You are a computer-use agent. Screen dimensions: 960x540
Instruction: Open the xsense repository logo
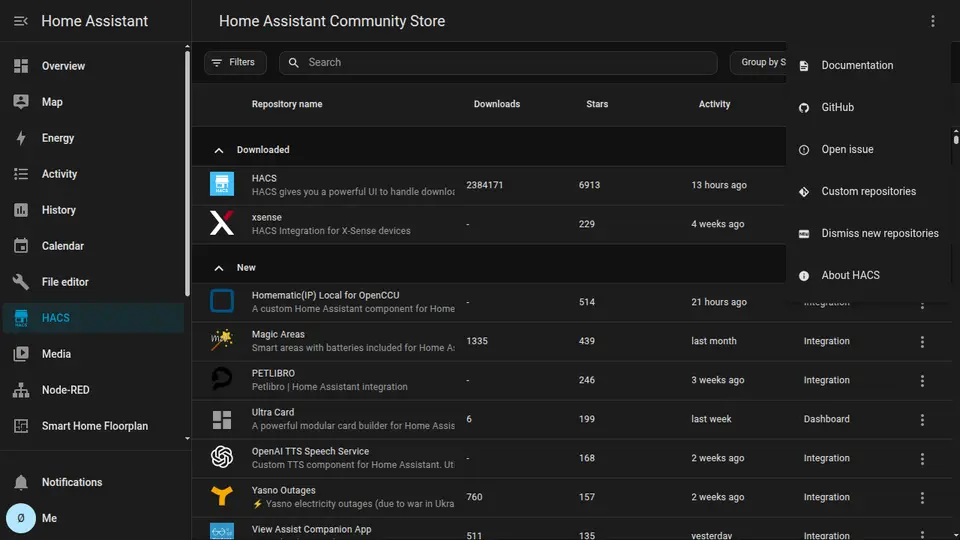222,223
